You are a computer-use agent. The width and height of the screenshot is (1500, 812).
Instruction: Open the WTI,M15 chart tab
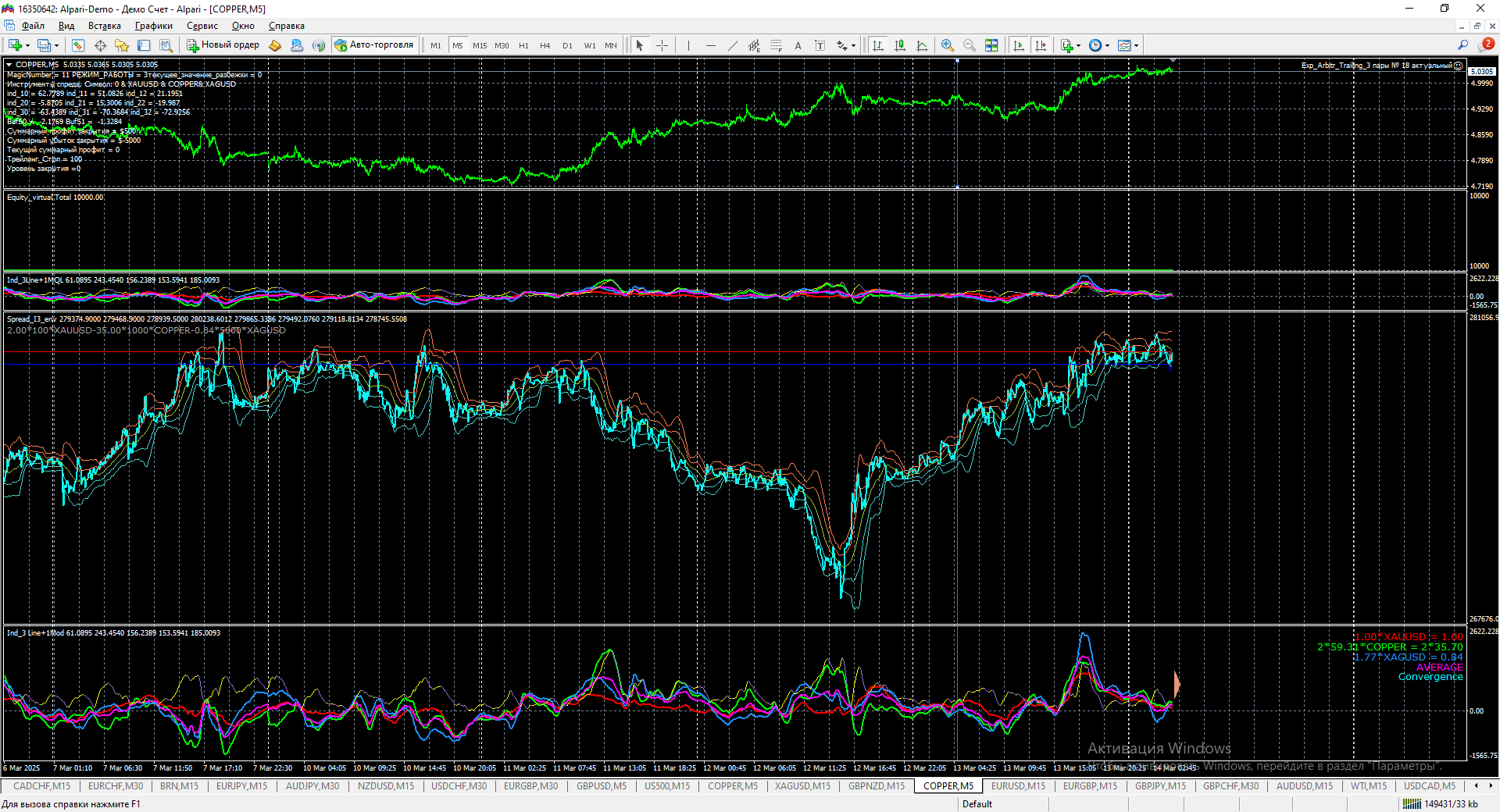1369,786
